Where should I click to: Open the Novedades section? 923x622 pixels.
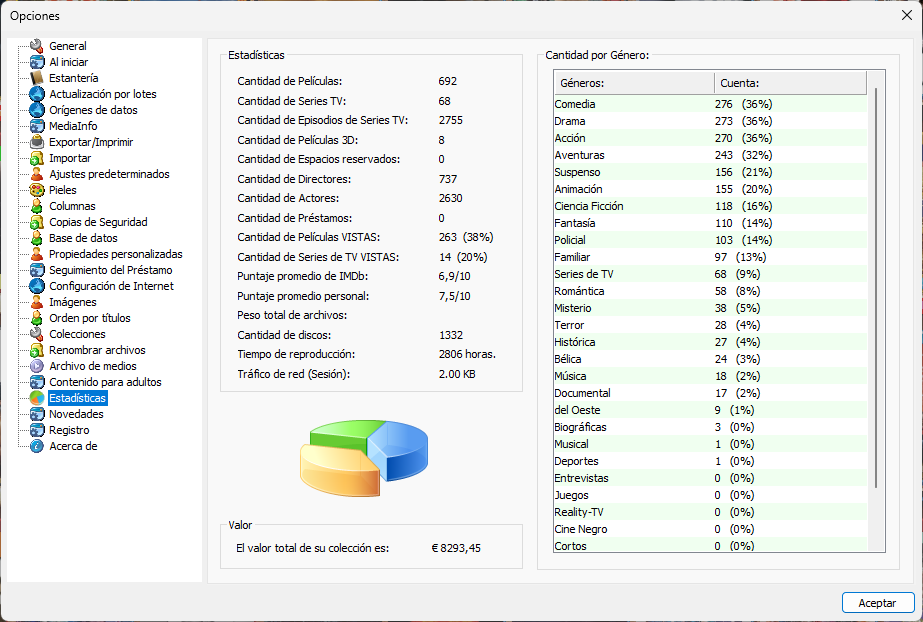coord(76,414)
